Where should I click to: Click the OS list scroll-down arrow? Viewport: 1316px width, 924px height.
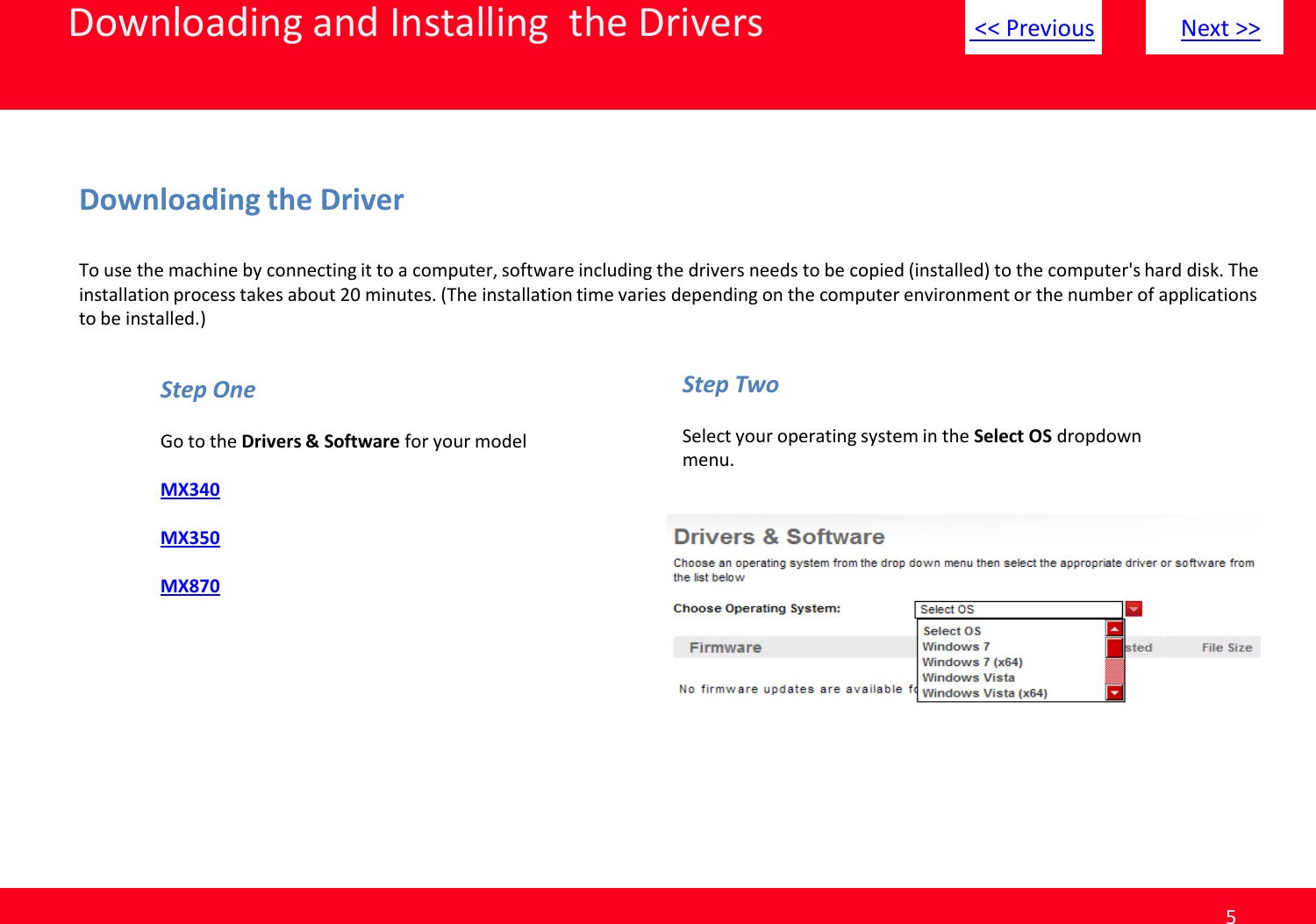point(1115,693)
